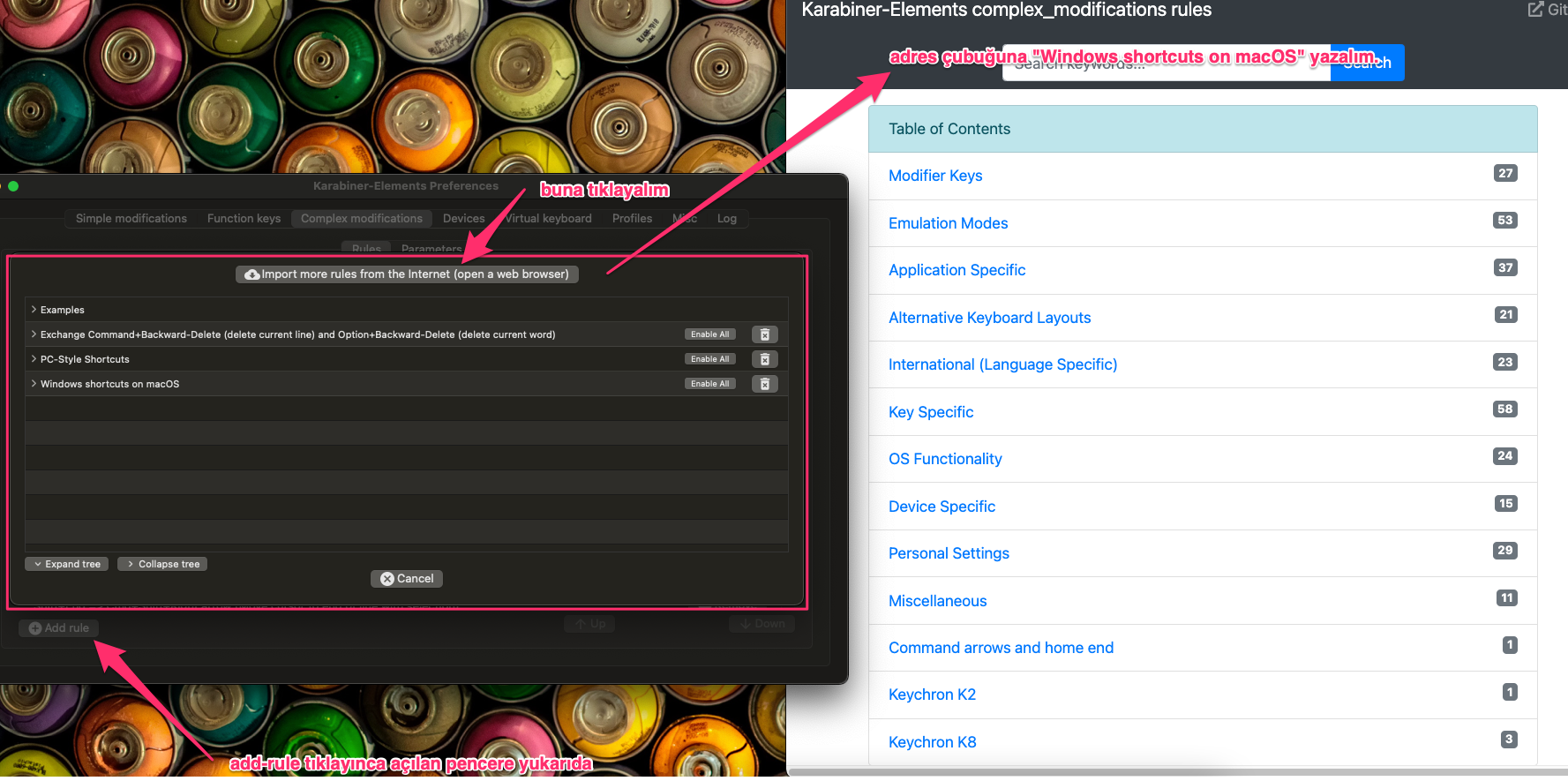Open Alternative Keyboard Layouts link
Viewport: 1568px width, 781px height.
point(989,318)
